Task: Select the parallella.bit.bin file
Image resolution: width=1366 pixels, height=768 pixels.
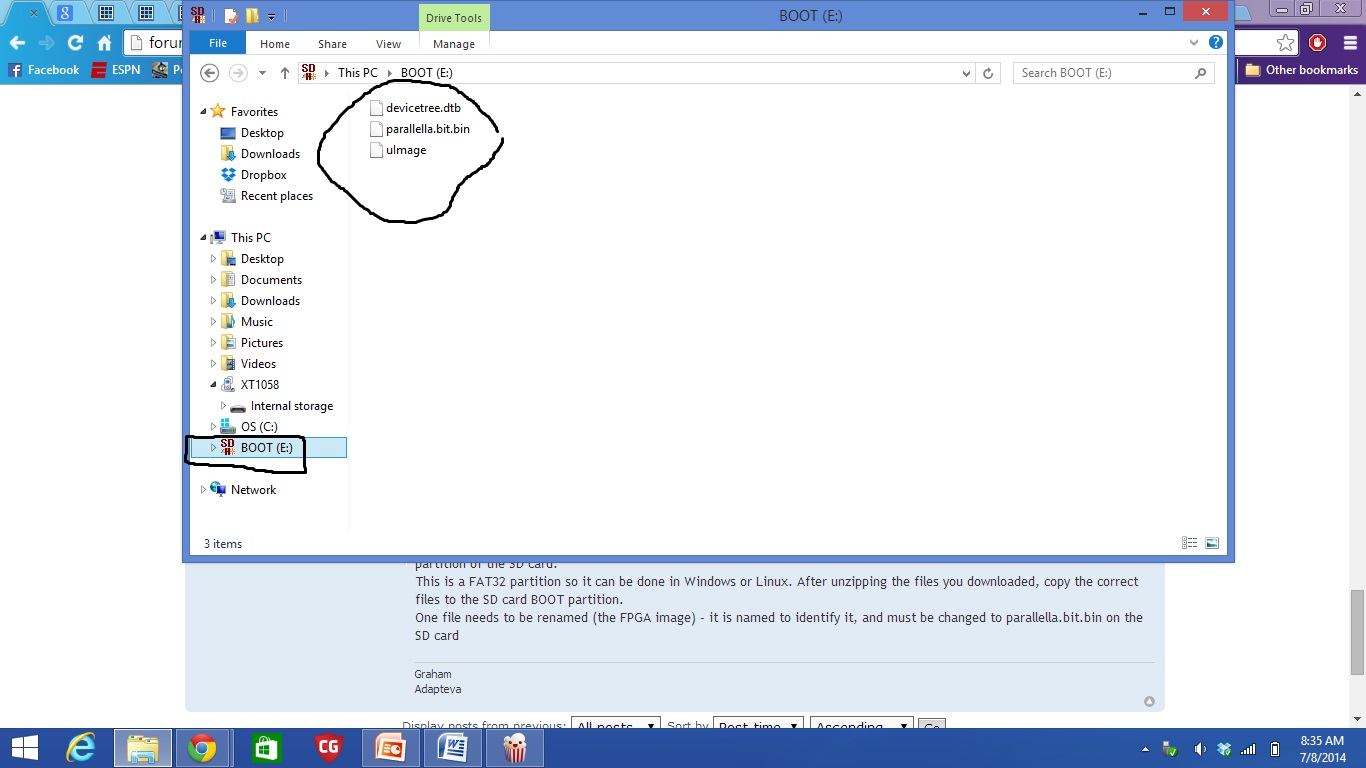Action: [x=427, y=129]
